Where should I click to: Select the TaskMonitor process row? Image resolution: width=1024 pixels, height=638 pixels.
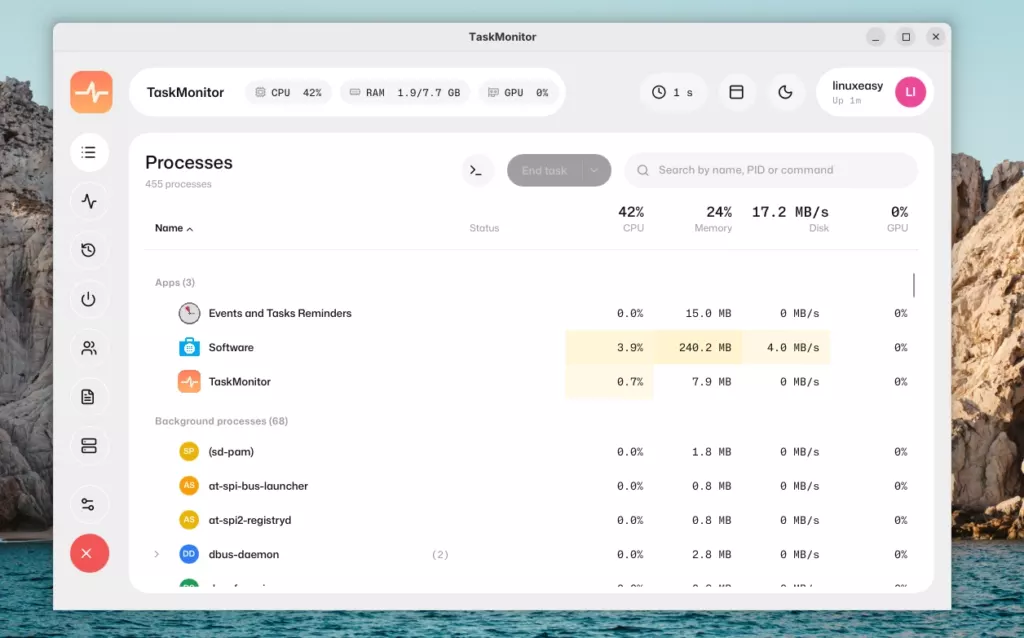[531, 381]
